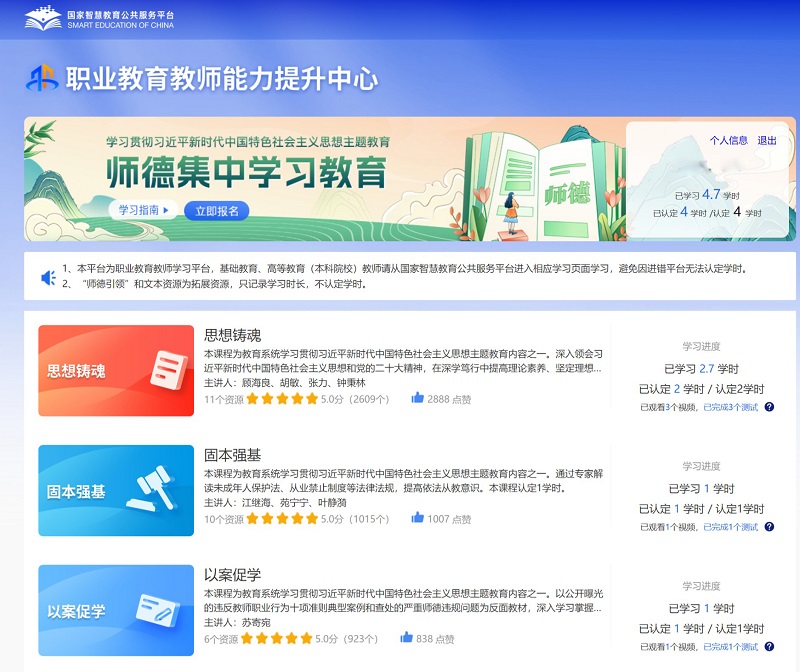View the 已完成3个测试 link for 思想铸魂

tap(730, 407)
